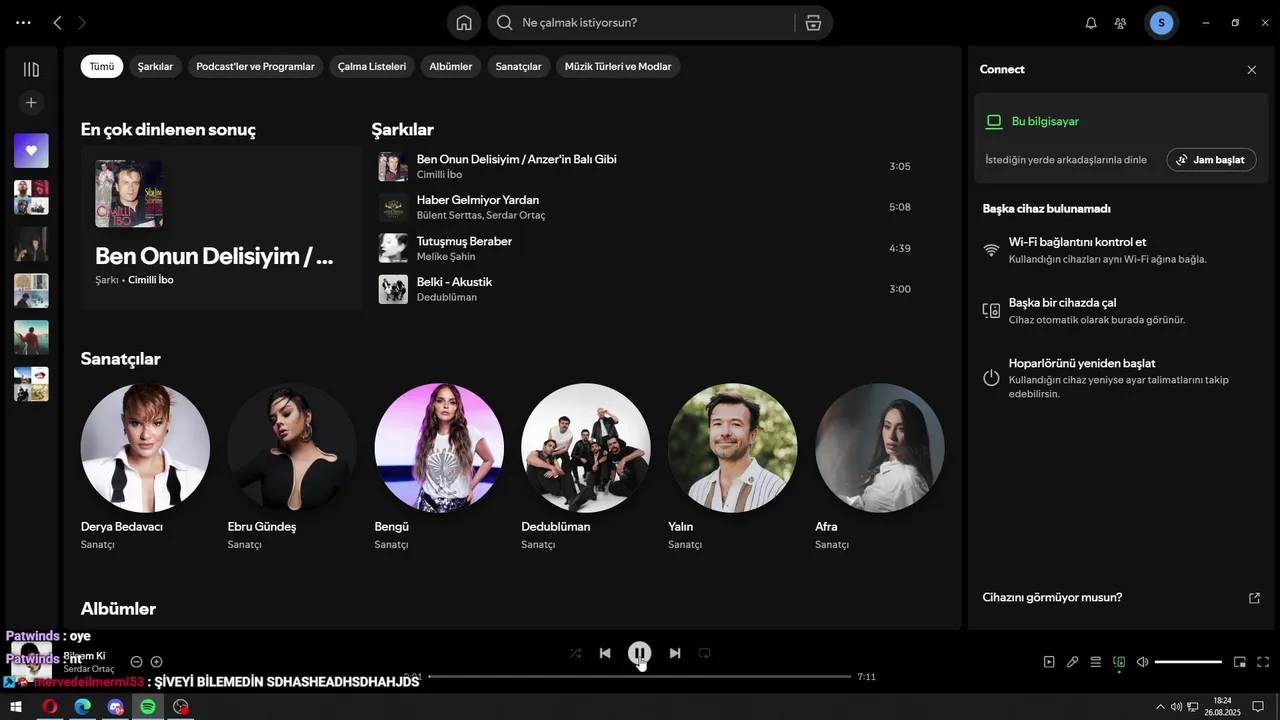Click the magnifier search icon

[x=505, y=22]
